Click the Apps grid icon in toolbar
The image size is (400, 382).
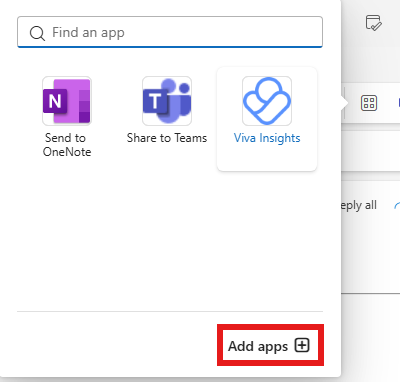point(369,103)
